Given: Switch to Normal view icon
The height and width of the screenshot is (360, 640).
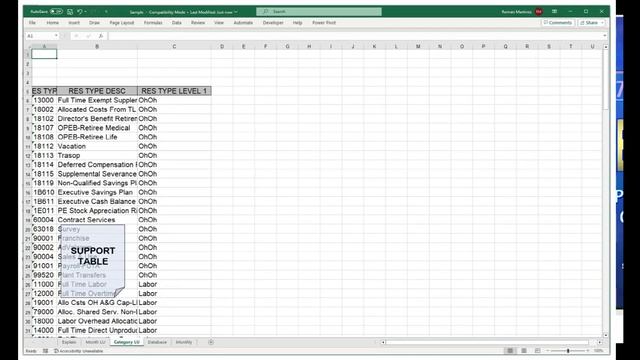Looking at the screenshot, I should click(x=510, y=351).
